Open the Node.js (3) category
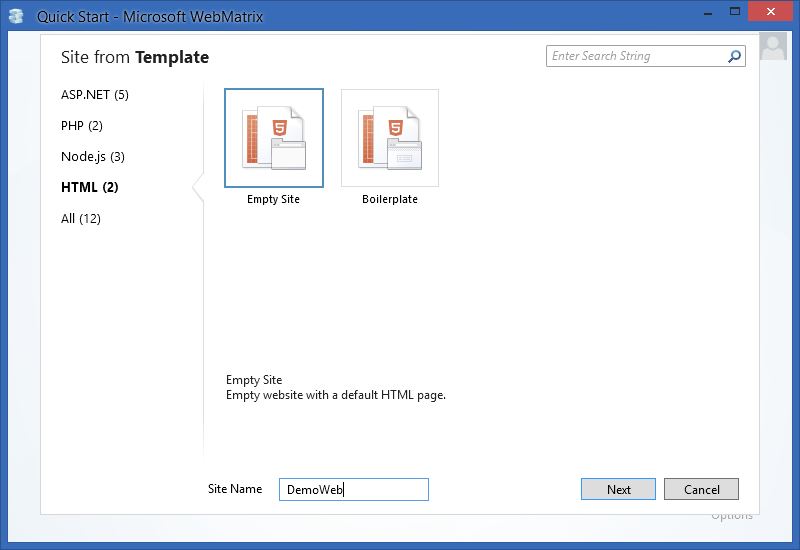800x550 pixels. (93, 157)
